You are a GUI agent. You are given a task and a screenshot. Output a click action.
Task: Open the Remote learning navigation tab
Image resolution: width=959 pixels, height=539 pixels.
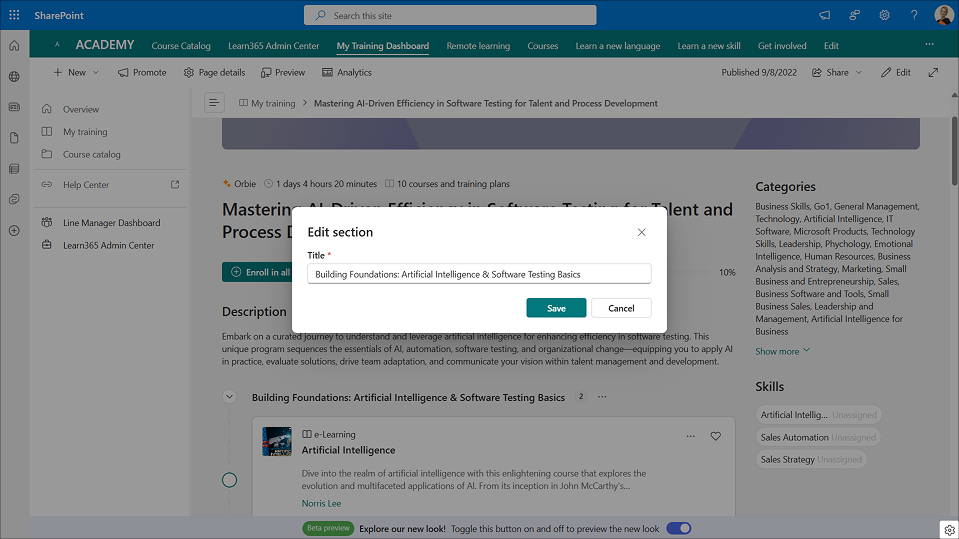click(x=477, y=46)
